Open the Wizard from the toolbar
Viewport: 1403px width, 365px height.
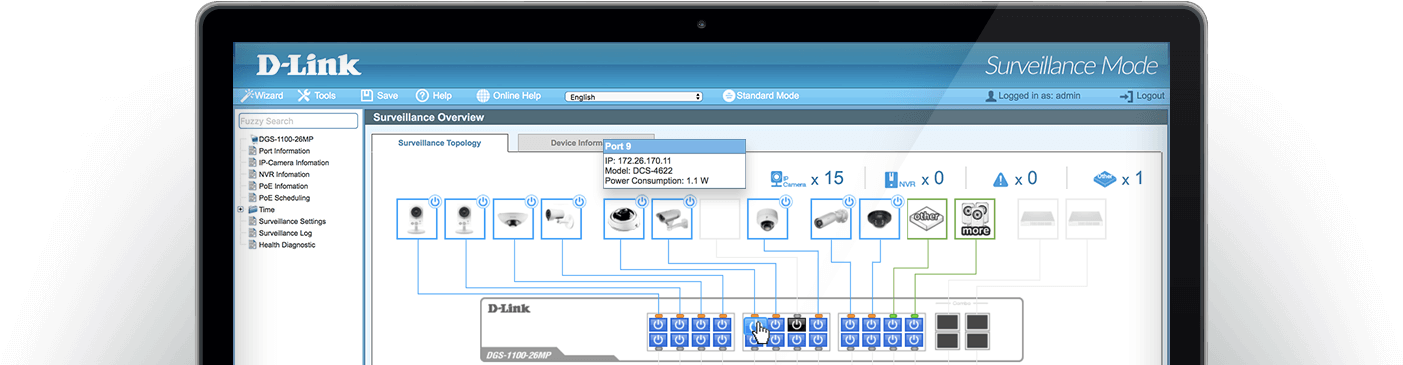[x=263, y=96]
